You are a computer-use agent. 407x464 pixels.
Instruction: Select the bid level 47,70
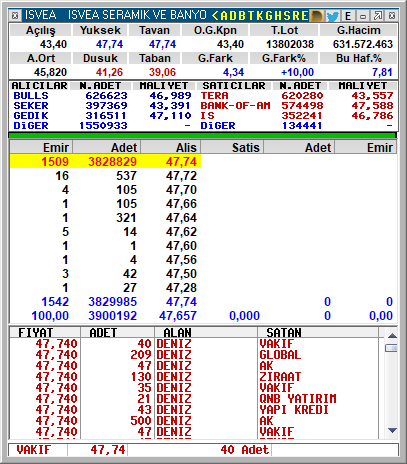tap(181, 190)
